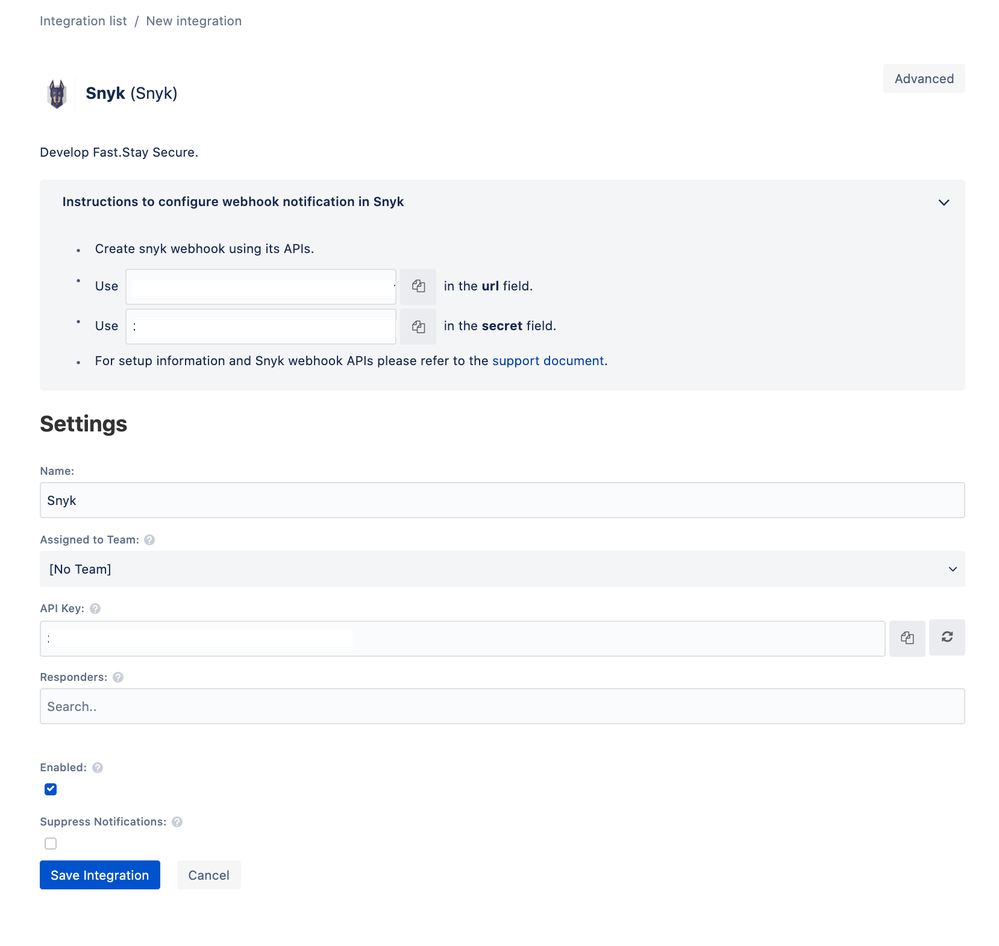Click the Snyk logo icon
The height and width of the screenshot is (946, 999).
click(x=57, y=94)
